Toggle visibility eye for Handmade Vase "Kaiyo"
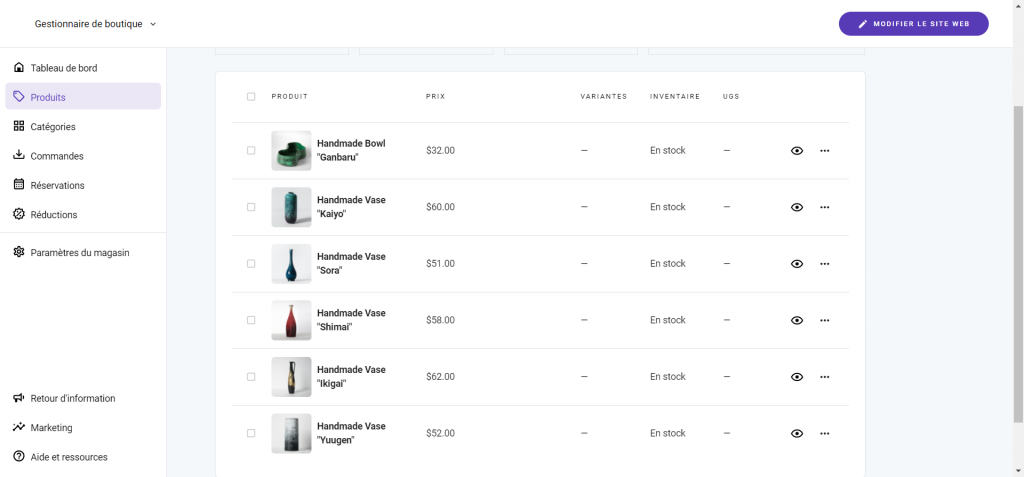1024x477 pixels. 797,207
